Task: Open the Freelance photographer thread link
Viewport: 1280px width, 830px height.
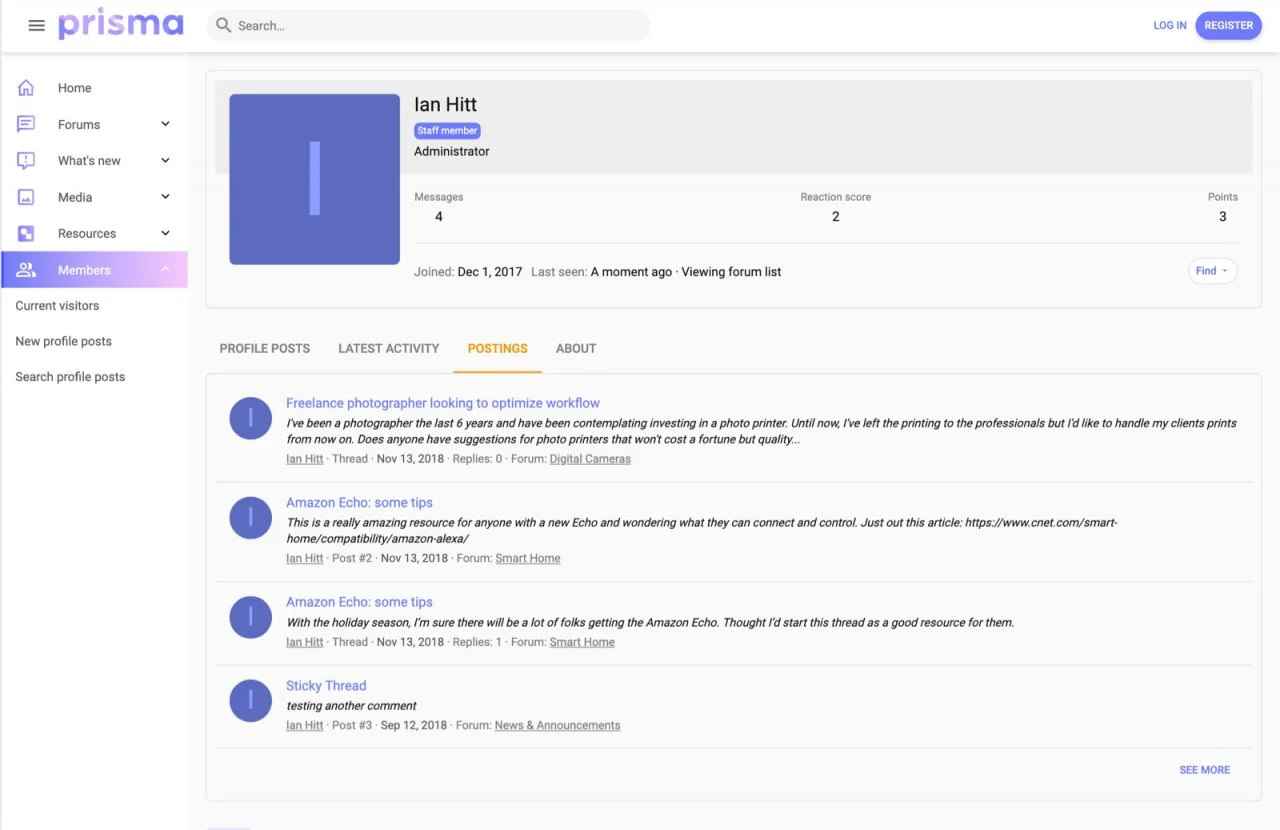Action: coord(442,403)
